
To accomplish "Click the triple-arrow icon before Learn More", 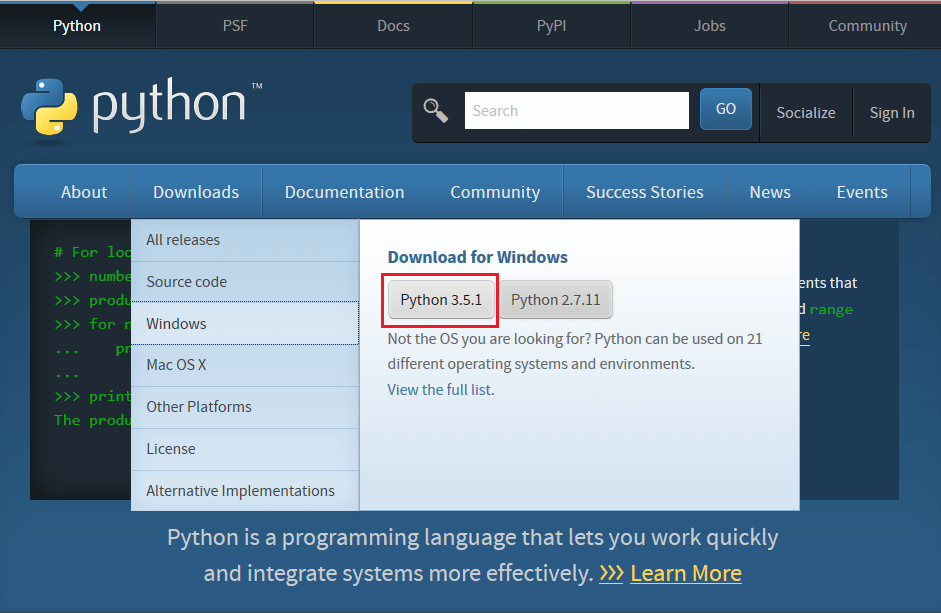I will 612,573.
